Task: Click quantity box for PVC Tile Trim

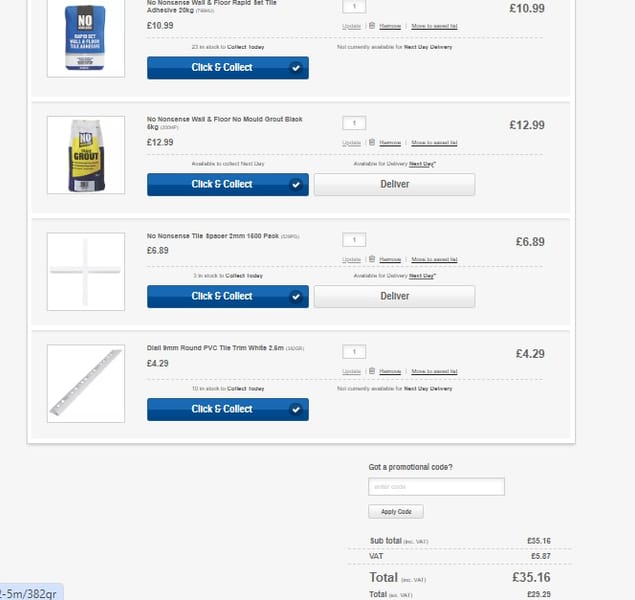Action: pyautogui.click(x=354, y=351)
